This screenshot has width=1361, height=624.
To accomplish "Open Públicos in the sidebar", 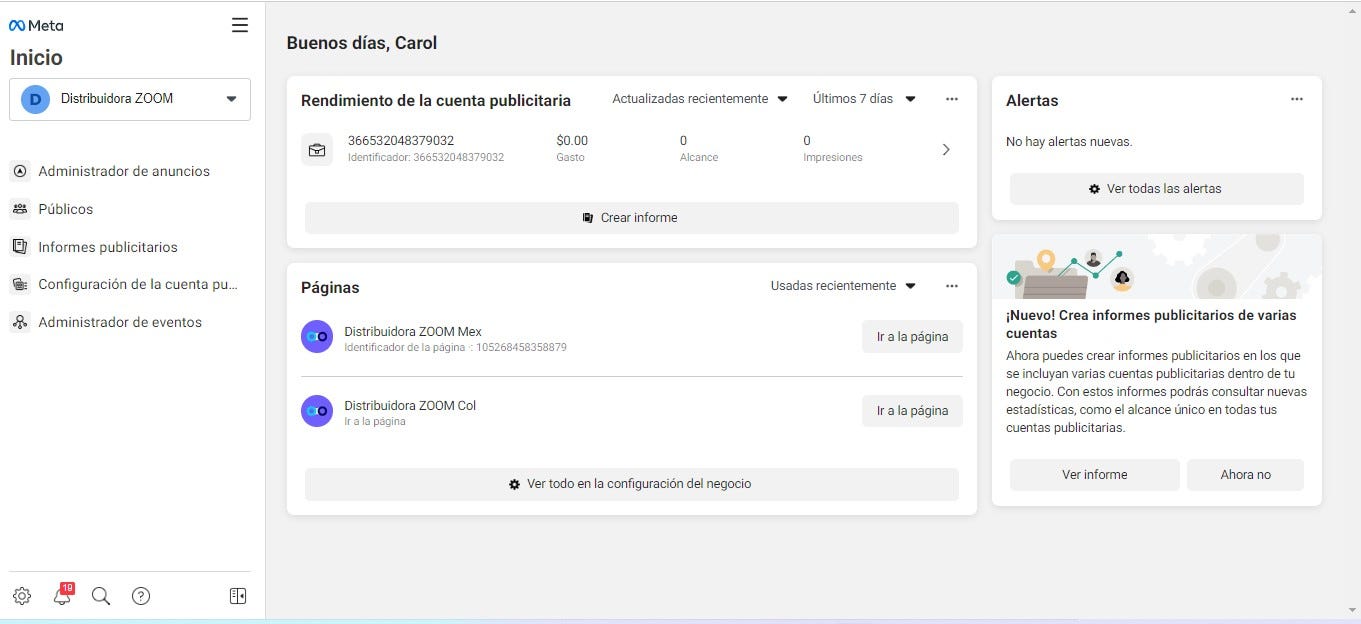I will 66,209.
